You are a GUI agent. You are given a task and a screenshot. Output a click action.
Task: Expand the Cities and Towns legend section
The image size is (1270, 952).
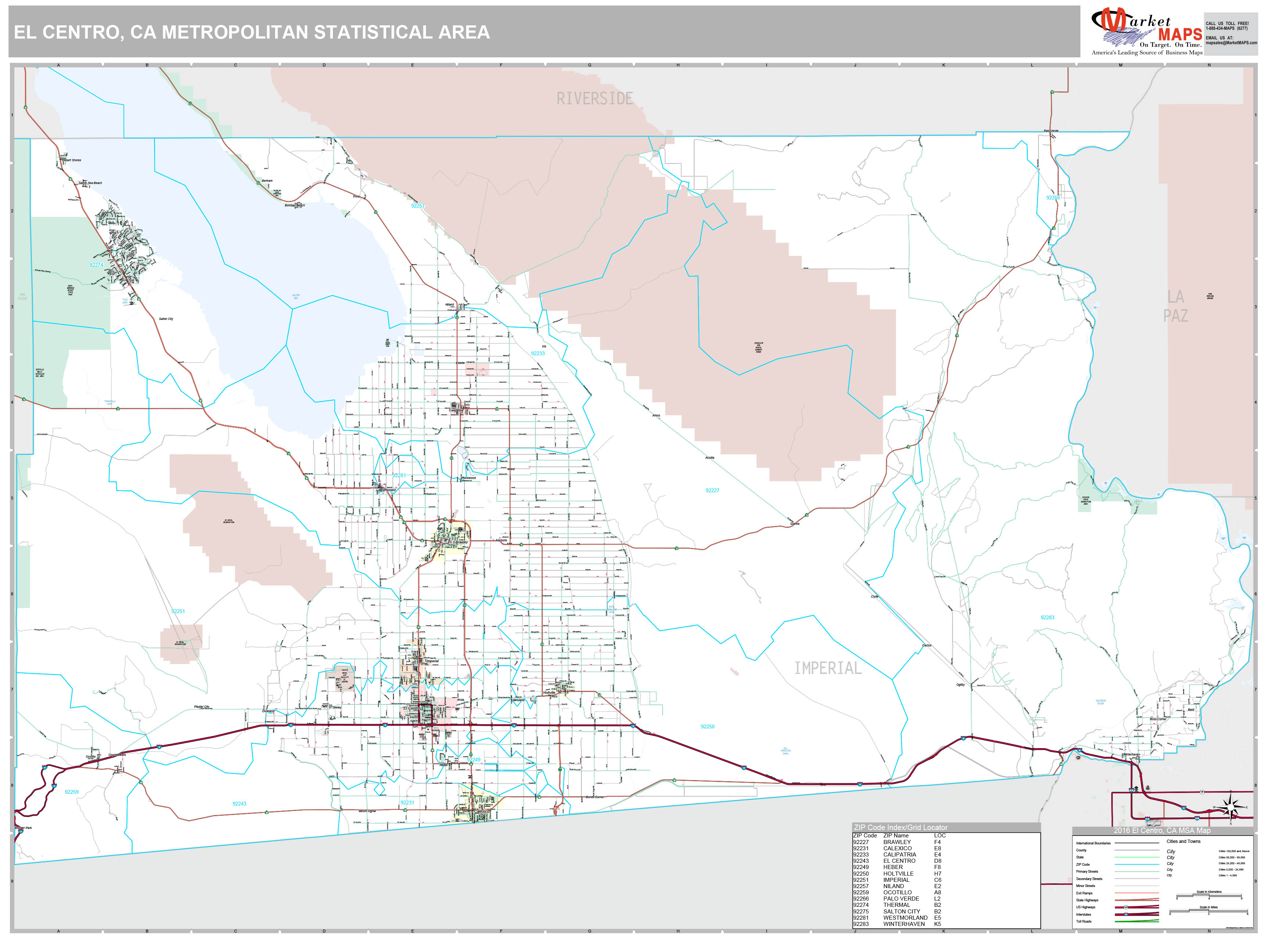tap(1184, 841)
